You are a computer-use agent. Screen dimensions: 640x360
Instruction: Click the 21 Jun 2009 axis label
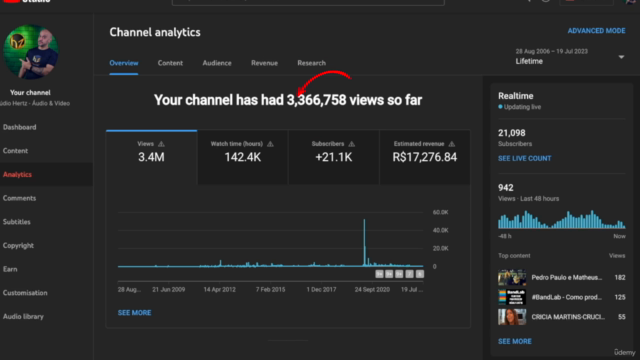click(169, 289)
